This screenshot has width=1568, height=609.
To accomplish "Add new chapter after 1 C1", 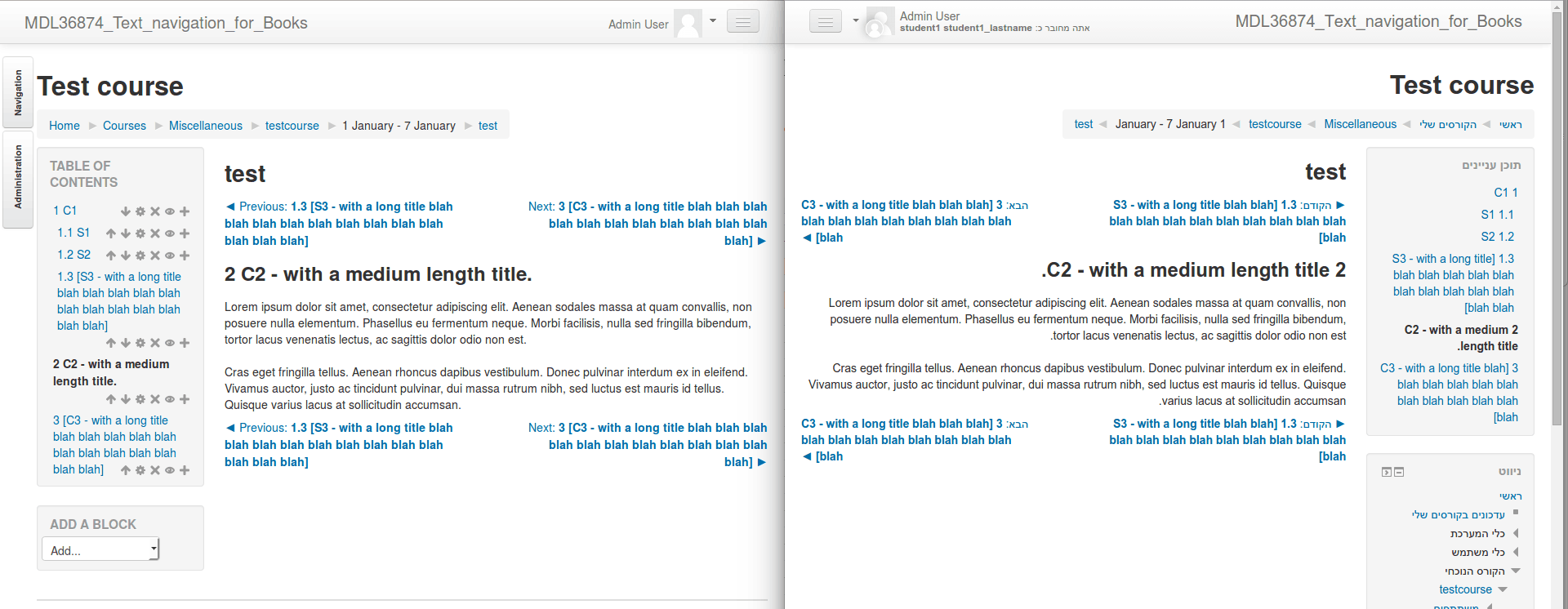I will pyautogui.click(x=185, y=211).
